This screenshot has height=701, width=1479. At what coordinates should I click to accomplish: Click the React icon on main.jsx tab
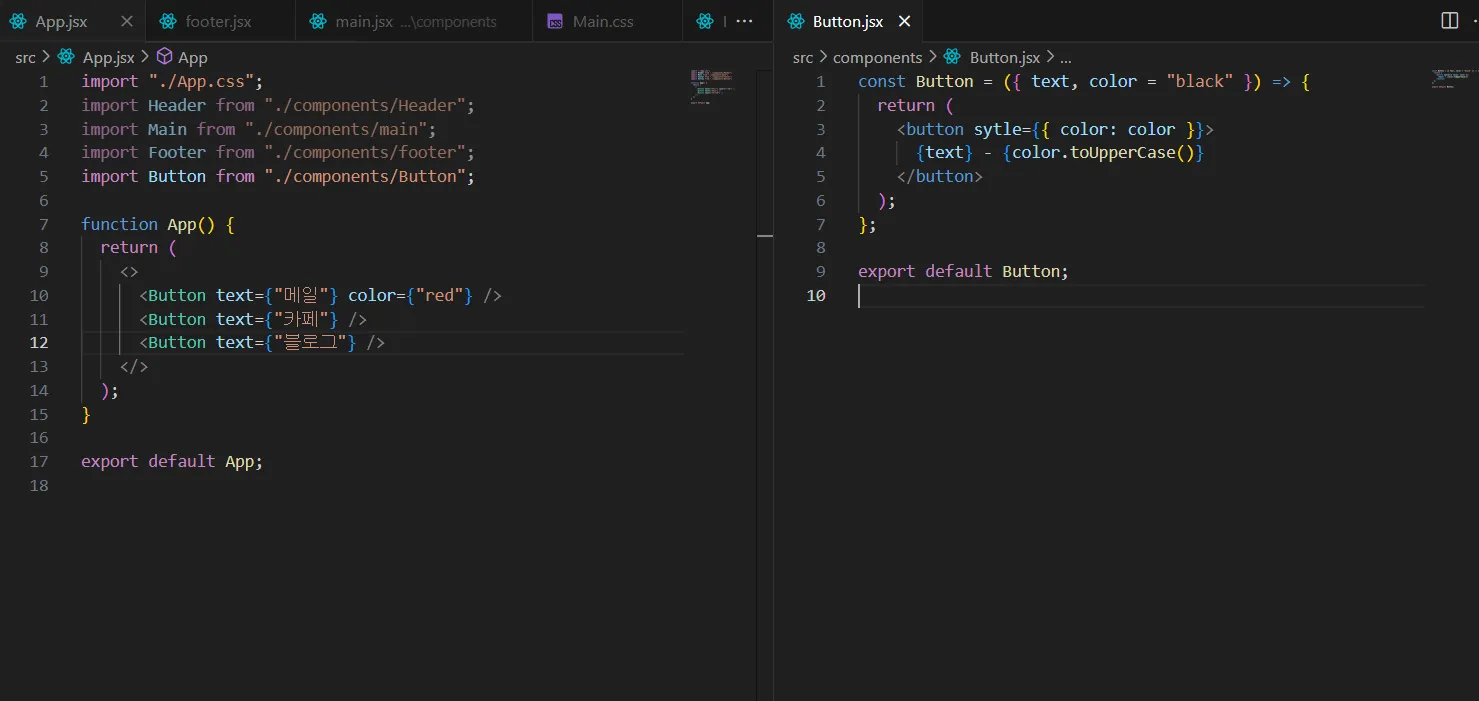318,21
